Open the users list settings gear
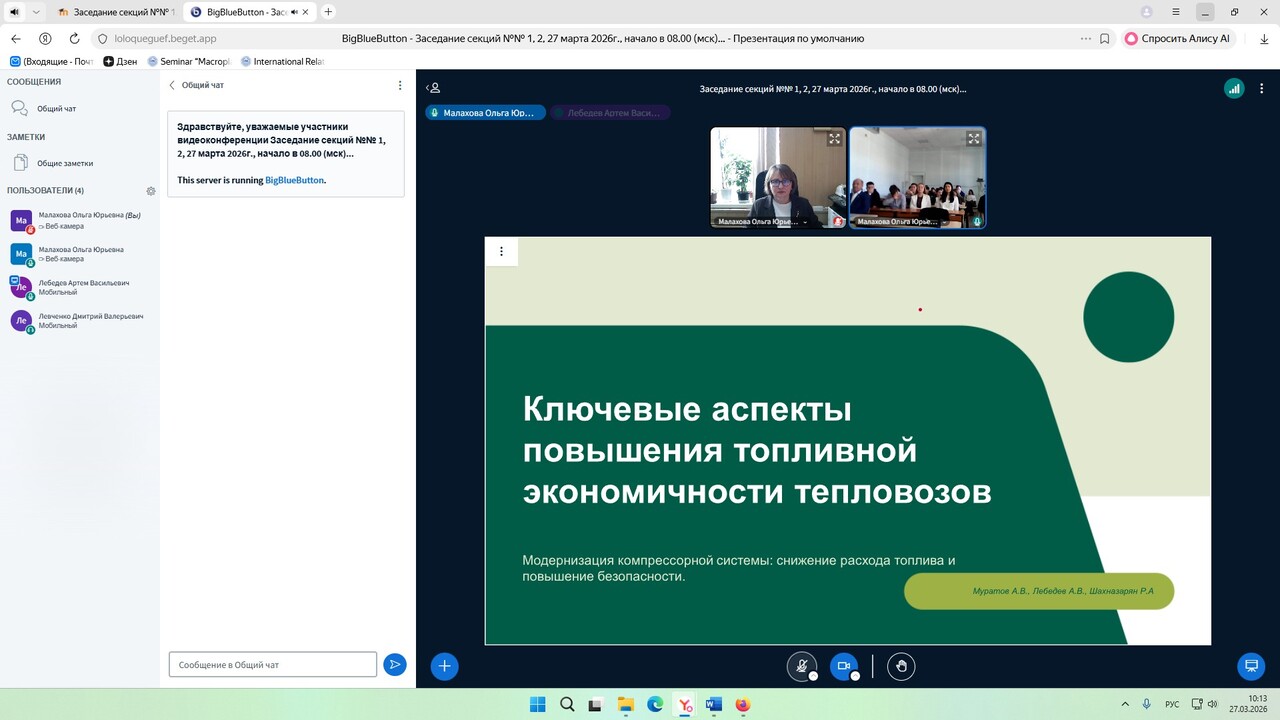Viewport: 1280px width, 720px height. [151, 190]
